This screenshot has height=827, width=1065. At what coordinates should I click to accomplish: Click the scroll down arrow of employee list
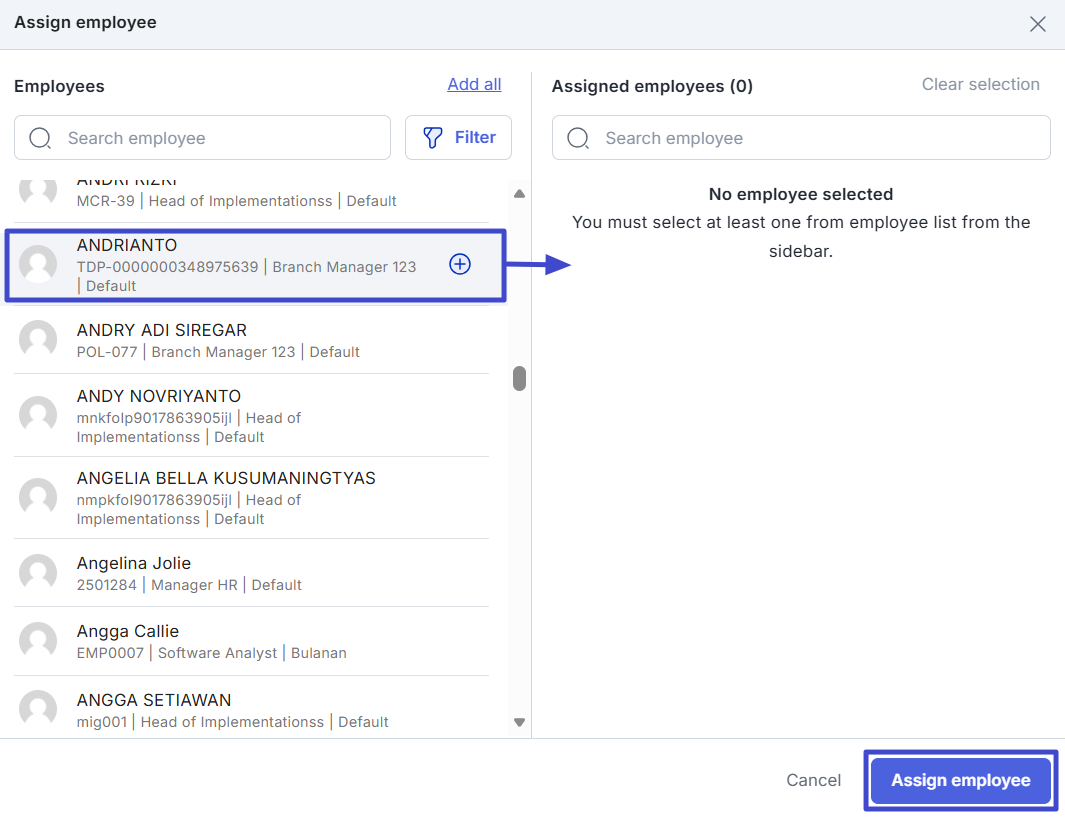point(519,721)
